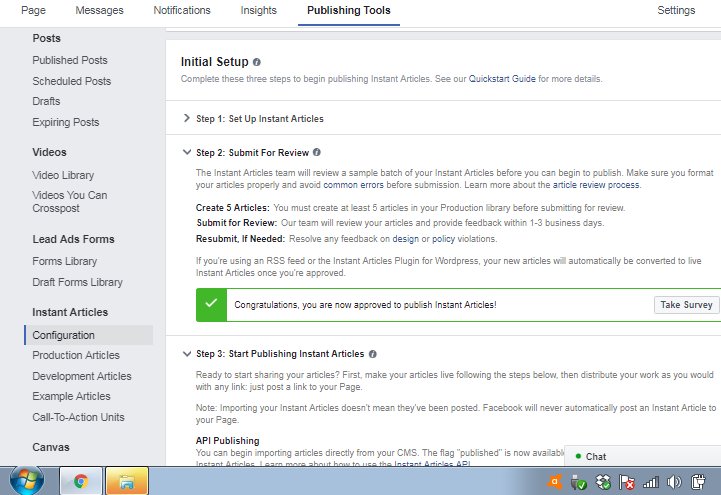721x495 pixels.
Task: Click the Lead Ads Forms heading
Action: click(x=73, y=239)
